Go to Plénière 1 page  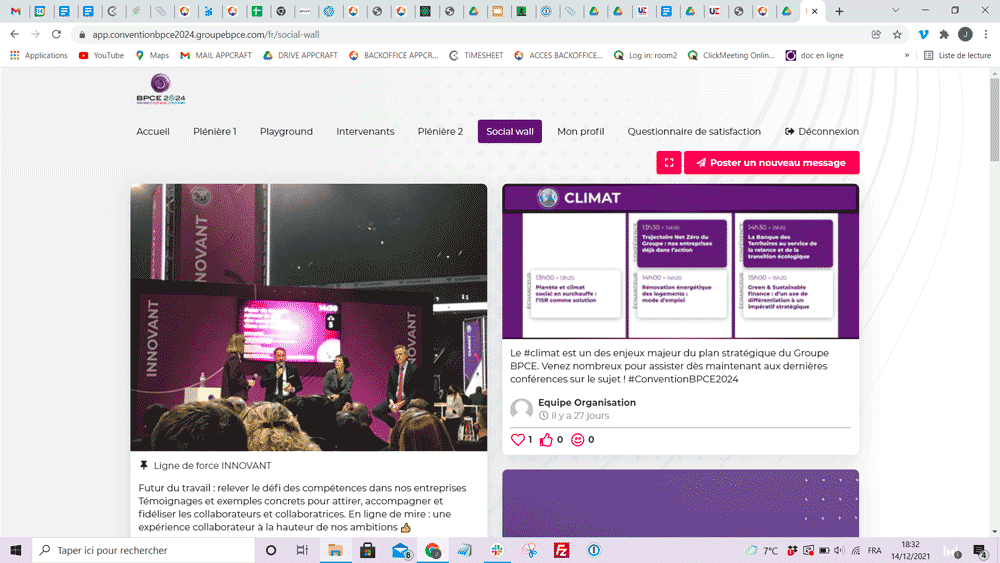215,131
